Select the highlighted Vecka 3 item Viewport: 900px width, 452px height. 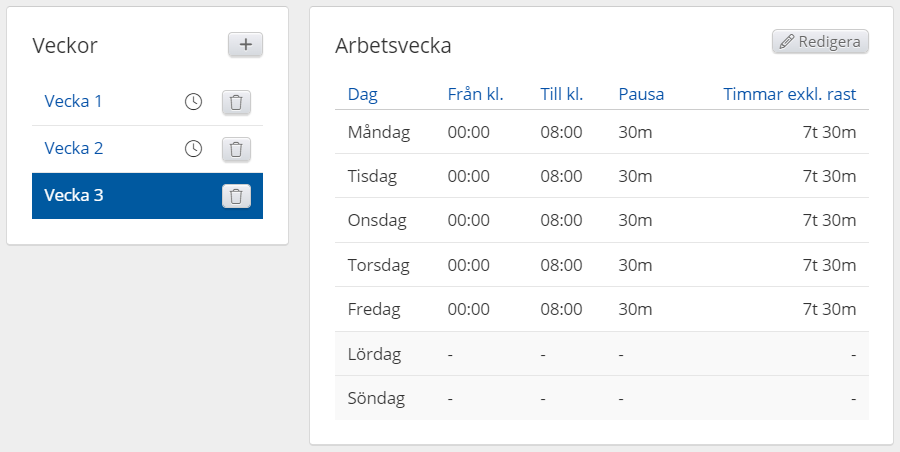coord(74,195)
